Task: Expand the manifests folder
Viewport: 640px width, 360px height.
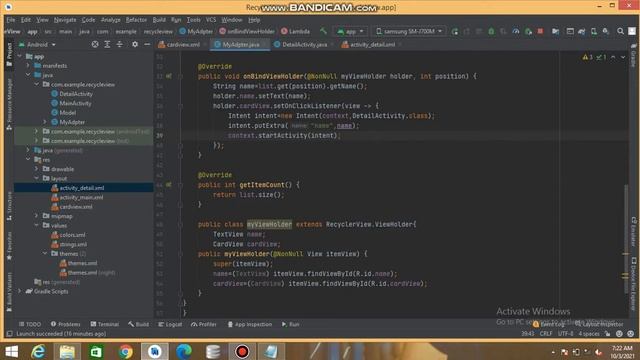Action: coord(28,65)
